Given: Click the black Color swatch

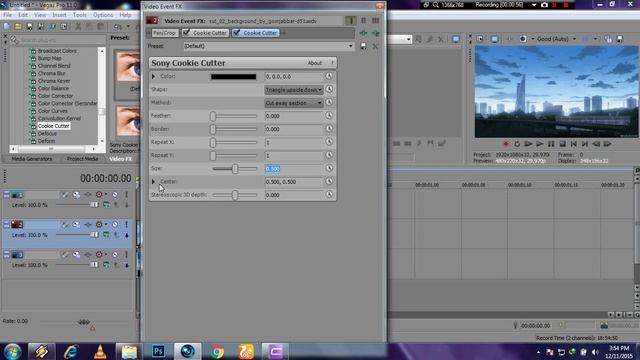Looking at the screenshot, I should (233, 77).
